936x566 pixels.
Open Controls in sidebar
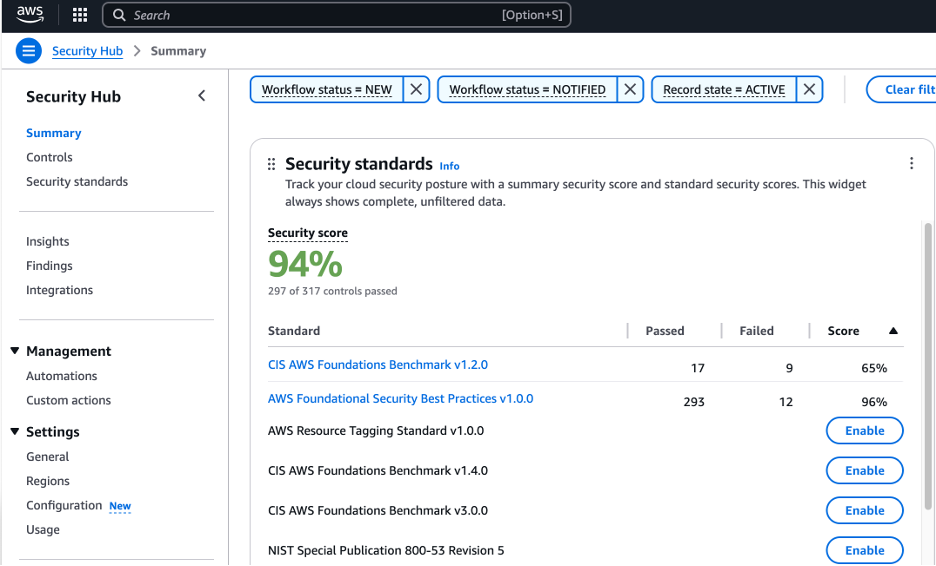pyautogui.click(x=49, y=157)
